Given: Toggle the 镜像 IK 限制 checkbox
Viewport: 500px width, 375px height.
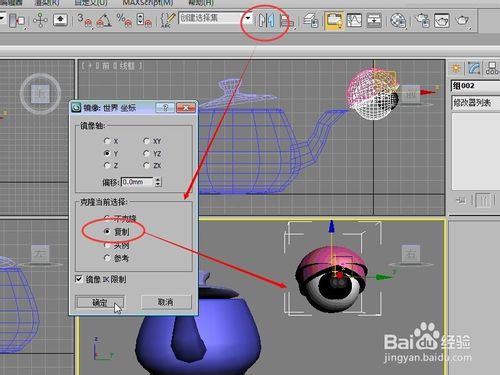Looking at the screenshot, I should pos(79,279).
